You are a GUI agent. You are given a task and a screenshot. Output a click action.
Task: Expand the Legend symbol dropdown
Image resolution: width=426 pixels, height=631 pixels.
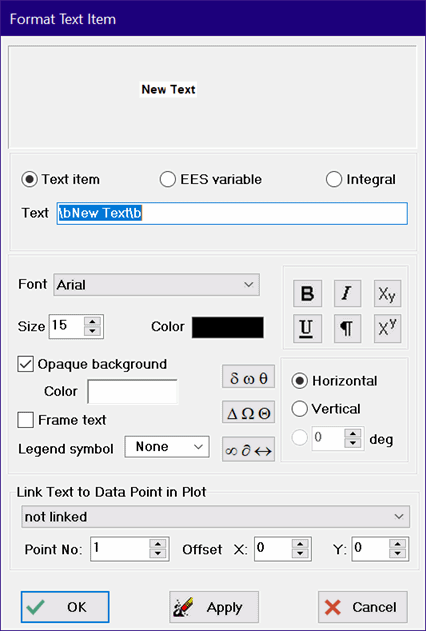click(167, 447)
